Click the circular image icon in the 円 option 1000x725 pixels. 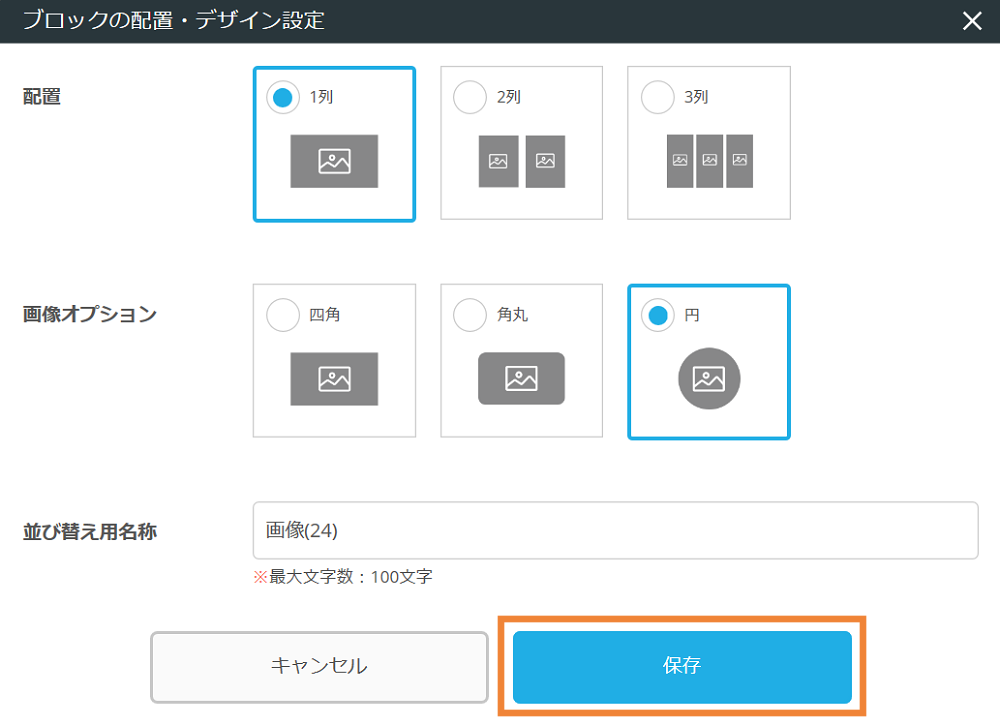(x=708, y=379)
